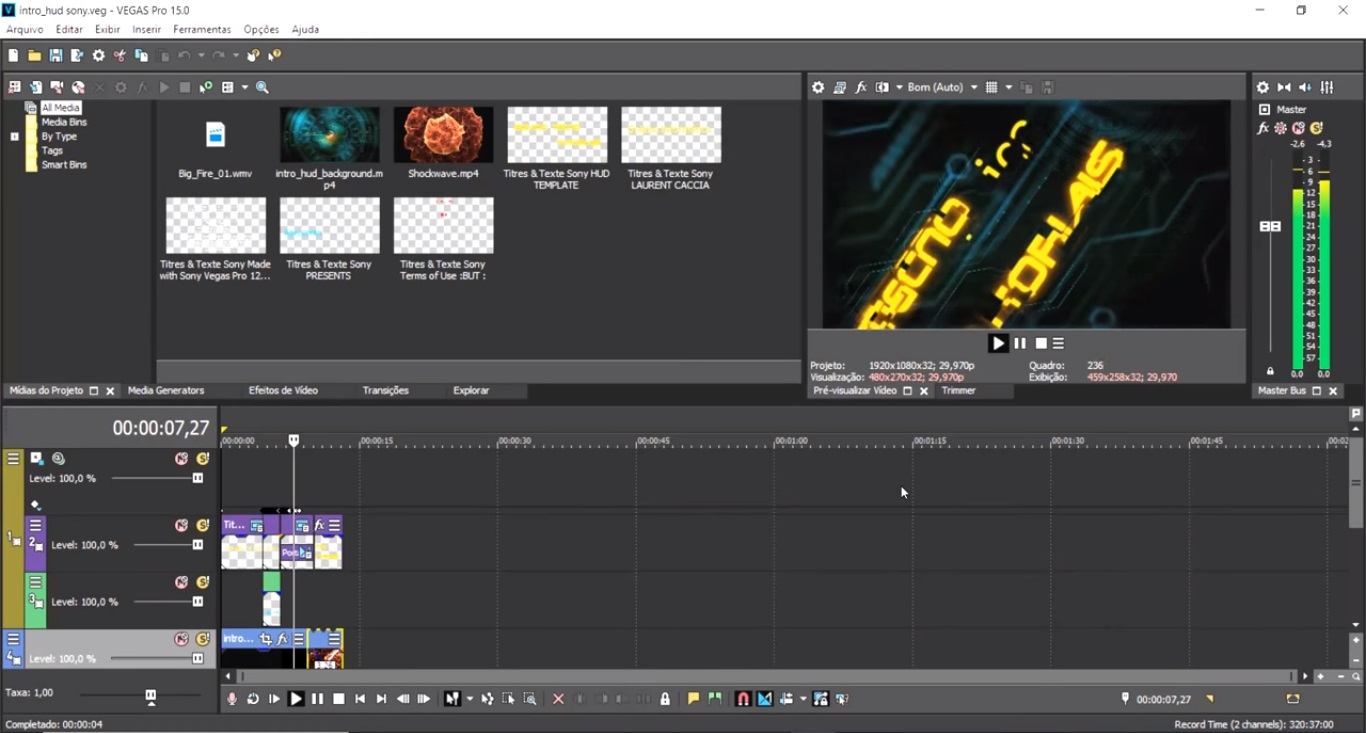This screenshot has height=733, width=1366.
Task: Open preview window properties gear icon
Action: coord(818,88)
